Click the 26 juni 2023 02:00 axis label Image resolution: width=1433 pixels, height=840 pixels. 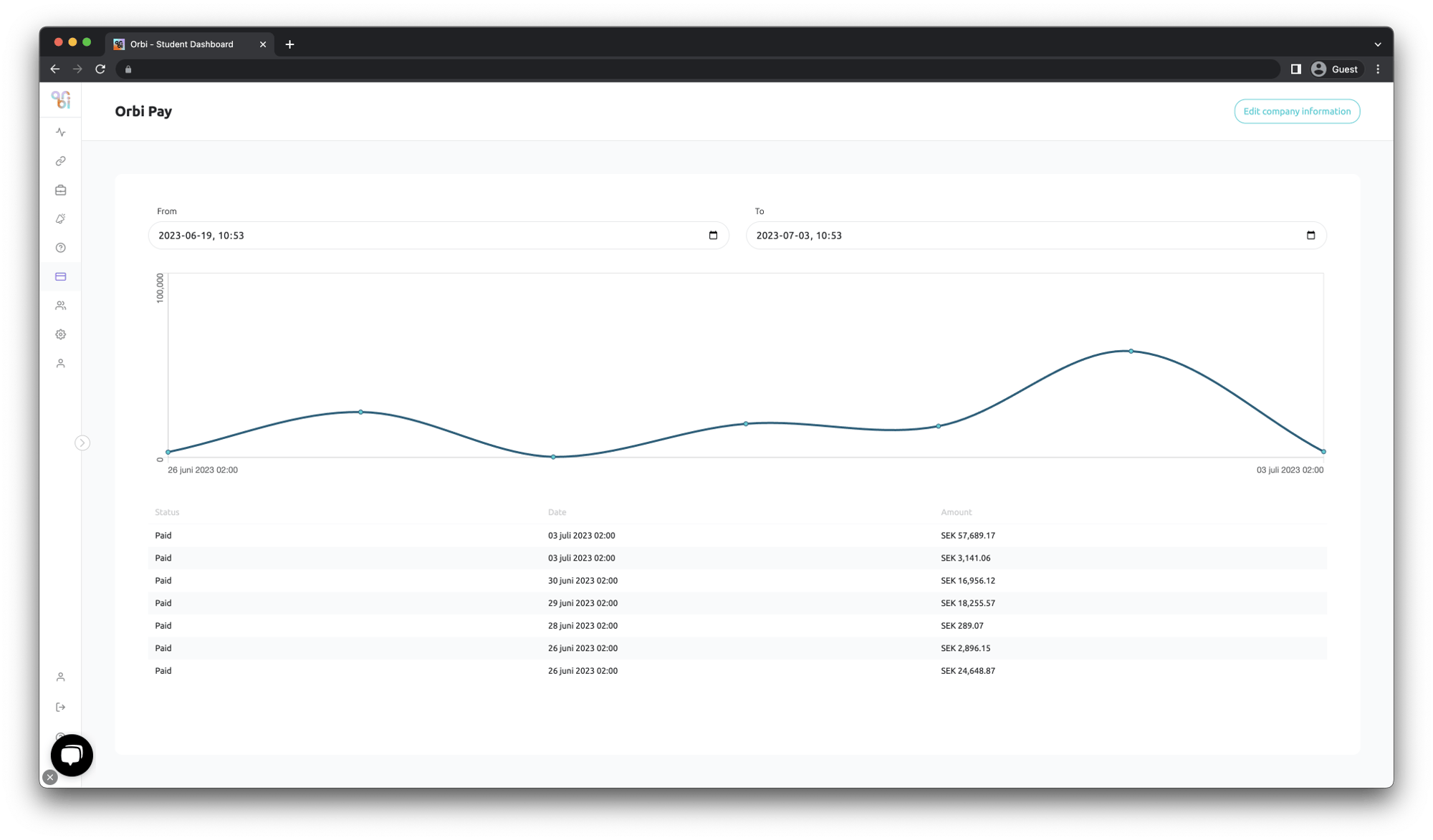click(x=203, y=470)
